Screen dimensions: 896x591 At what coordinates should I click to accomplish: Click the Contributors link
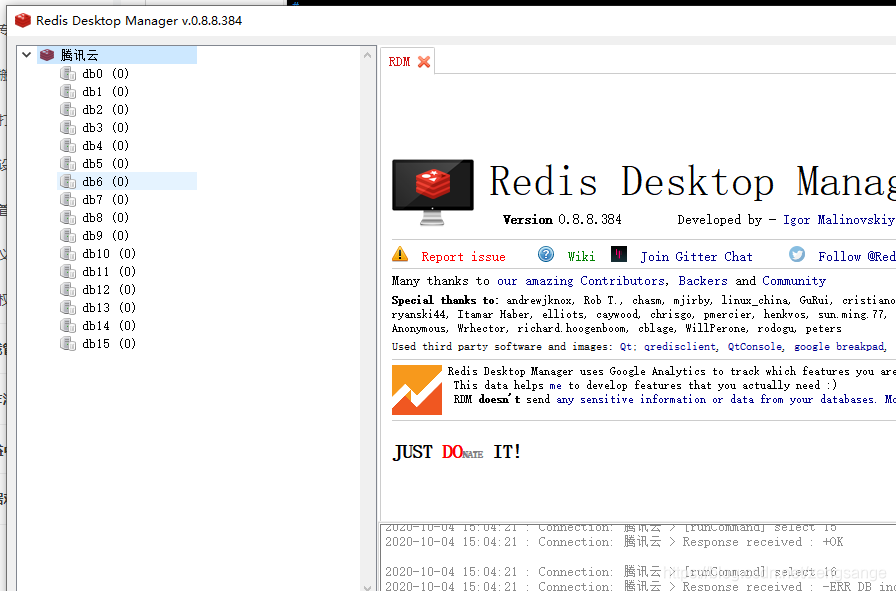622,280
